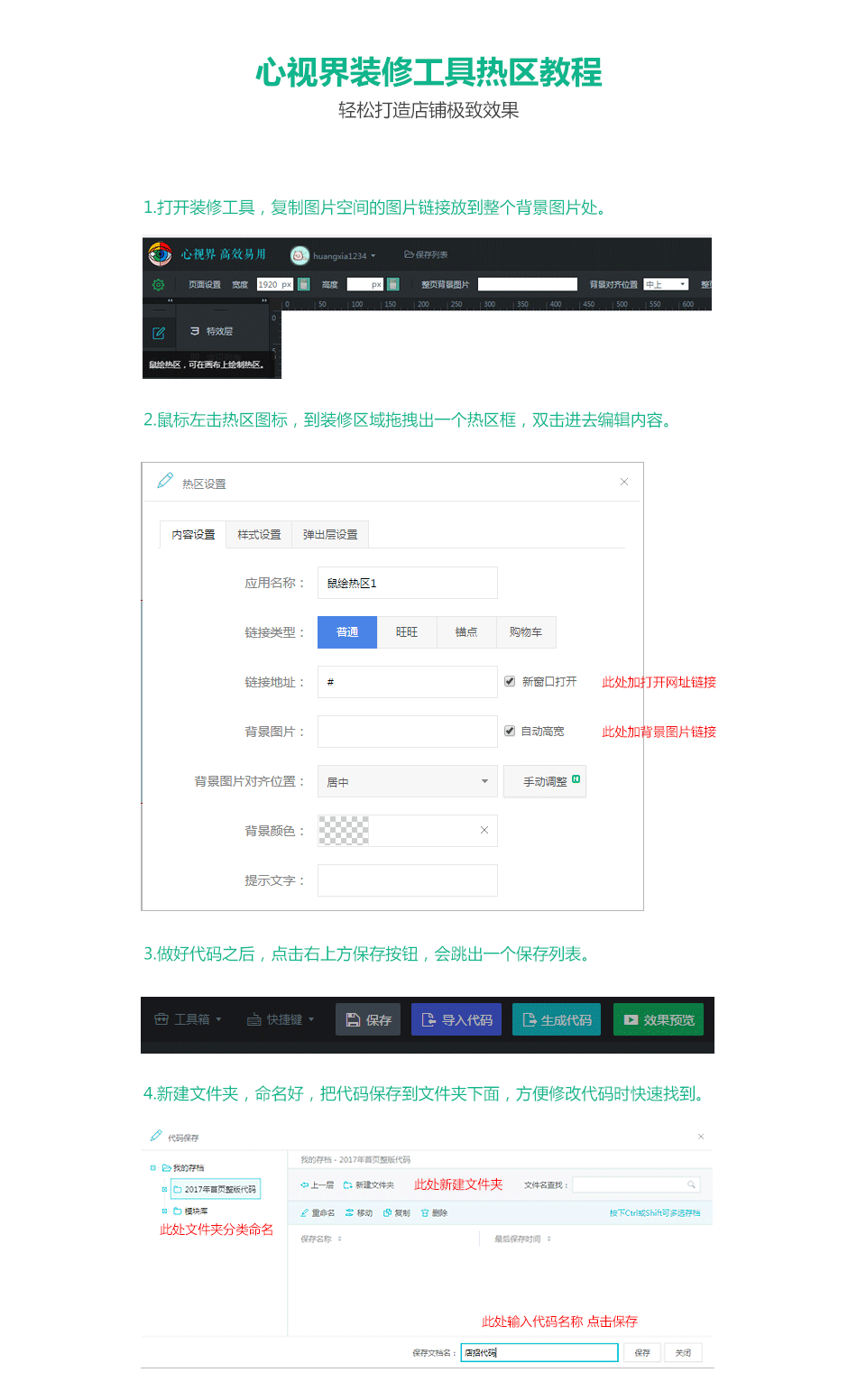857x1400 pixels.
Task: Close the 热区设置 dialog
Action: pyautogui.click(x=624, y=482)
